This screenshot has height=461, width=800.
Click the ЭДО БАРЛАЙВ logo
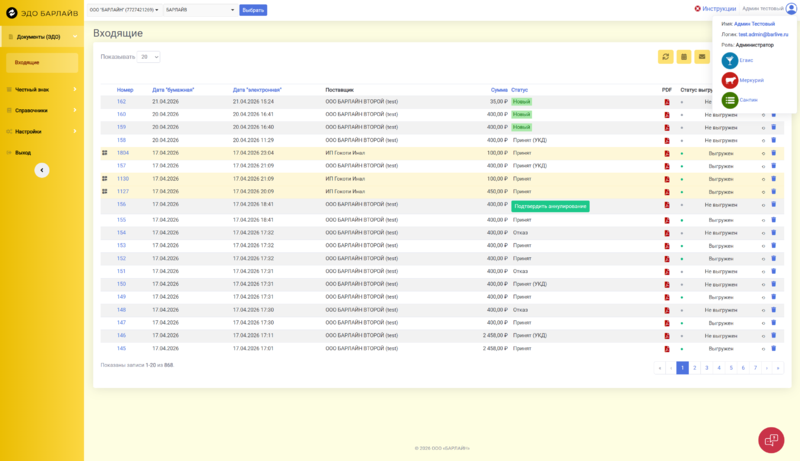(x=42, y=13)
